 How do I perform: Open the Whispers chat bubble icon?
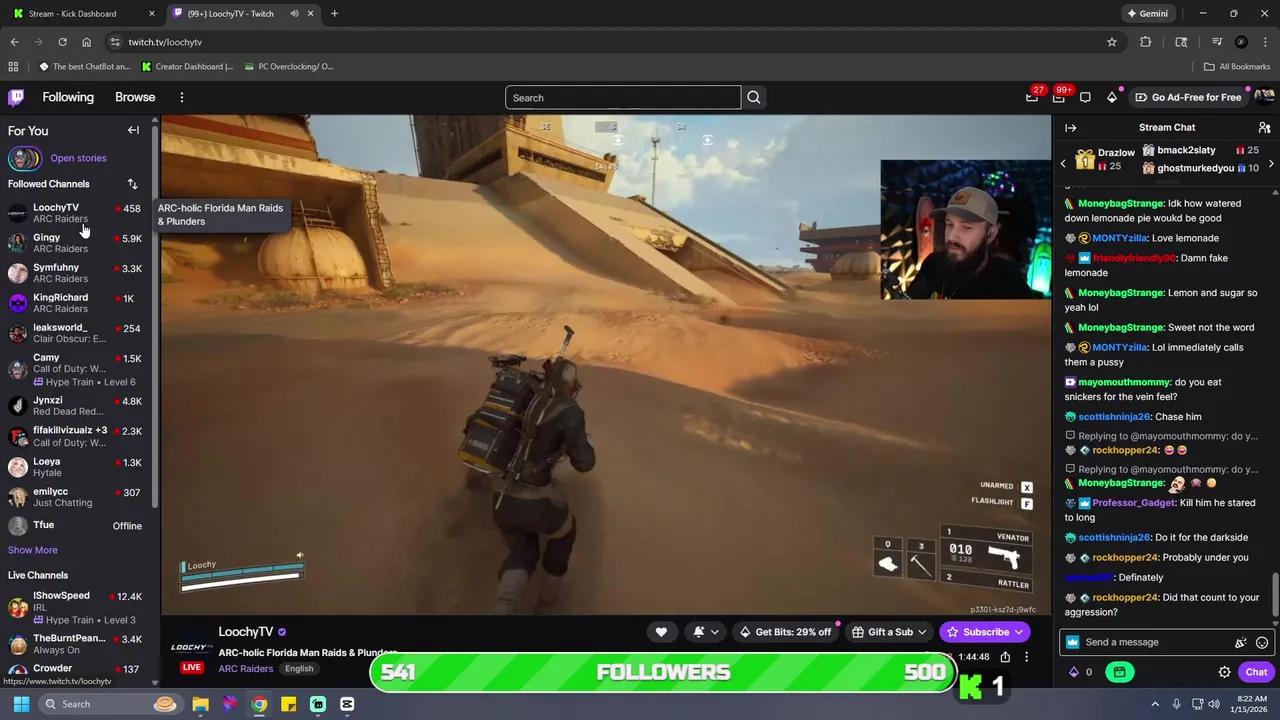(x=1085, y=97)
